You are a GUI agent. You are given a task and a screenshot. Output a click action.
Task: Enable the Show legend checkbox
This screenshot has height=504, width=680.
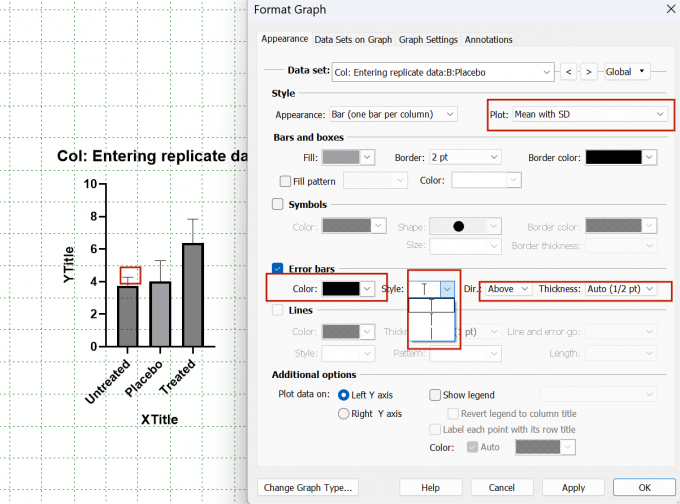point(435,395)
